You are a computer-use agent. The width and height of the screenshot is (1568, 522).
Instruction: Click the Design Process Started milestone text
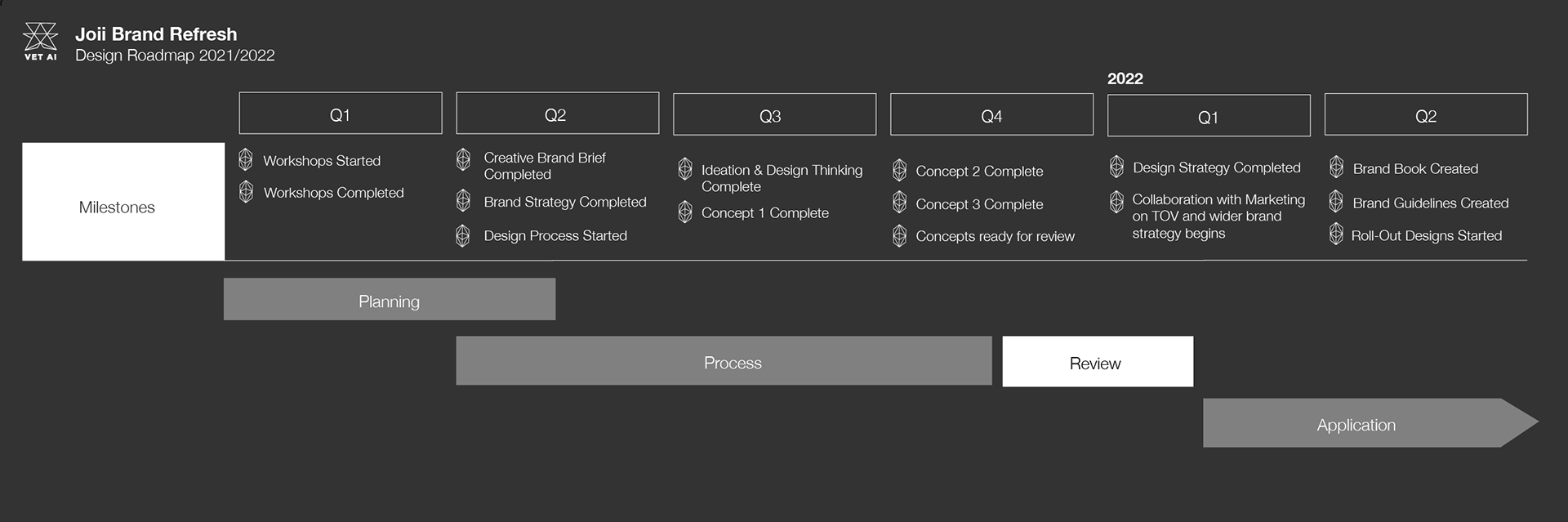coord(555,236)
